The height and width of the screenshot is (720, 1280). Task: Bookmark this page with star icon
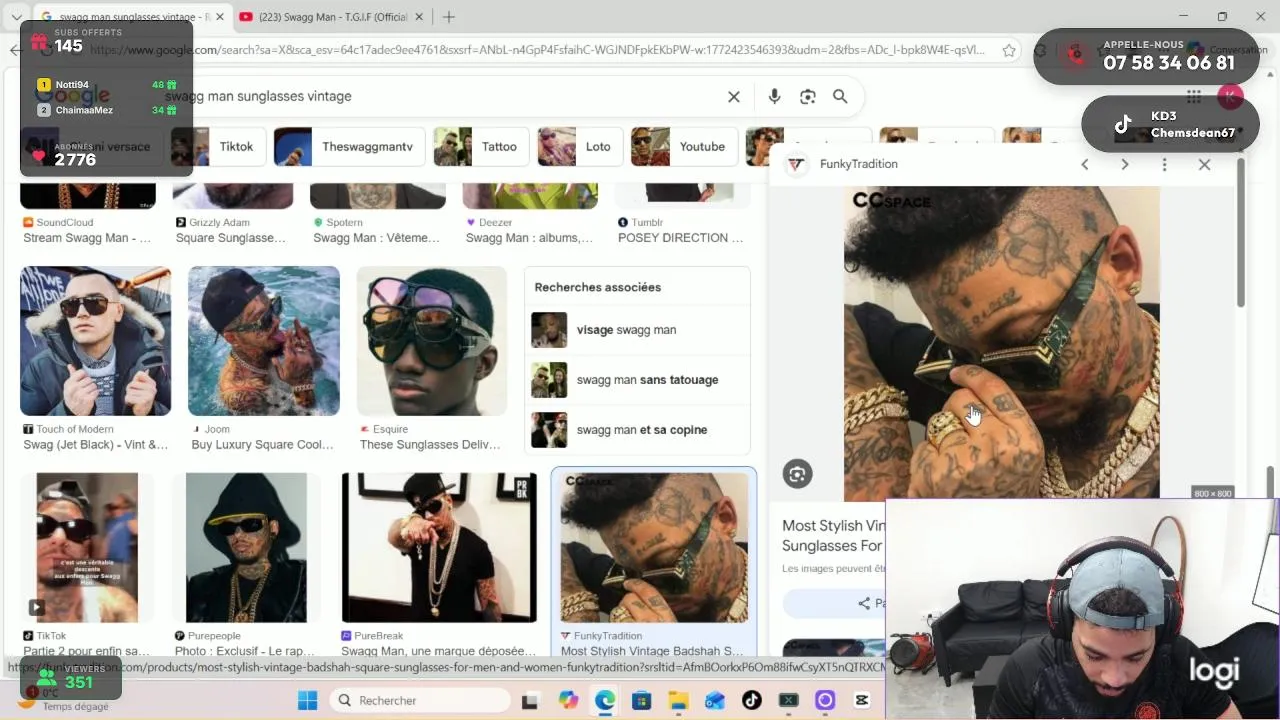[x=1009, y=50]
